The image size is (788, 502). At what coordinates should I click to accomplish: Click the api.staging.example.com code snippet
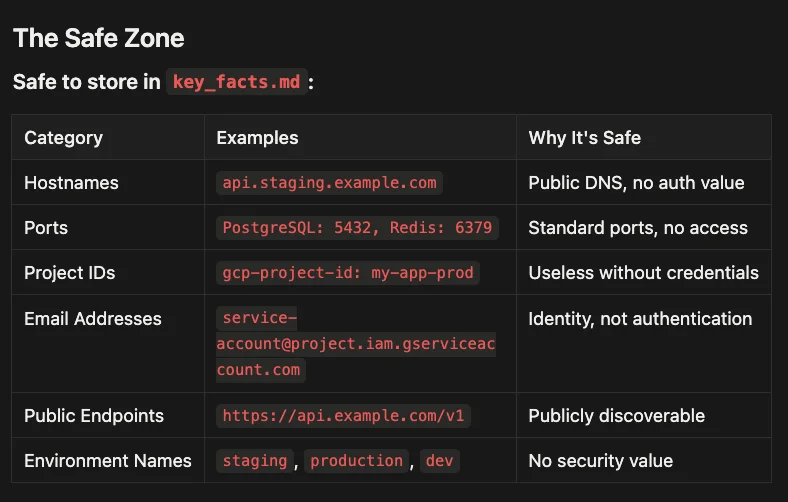(329, 182)
